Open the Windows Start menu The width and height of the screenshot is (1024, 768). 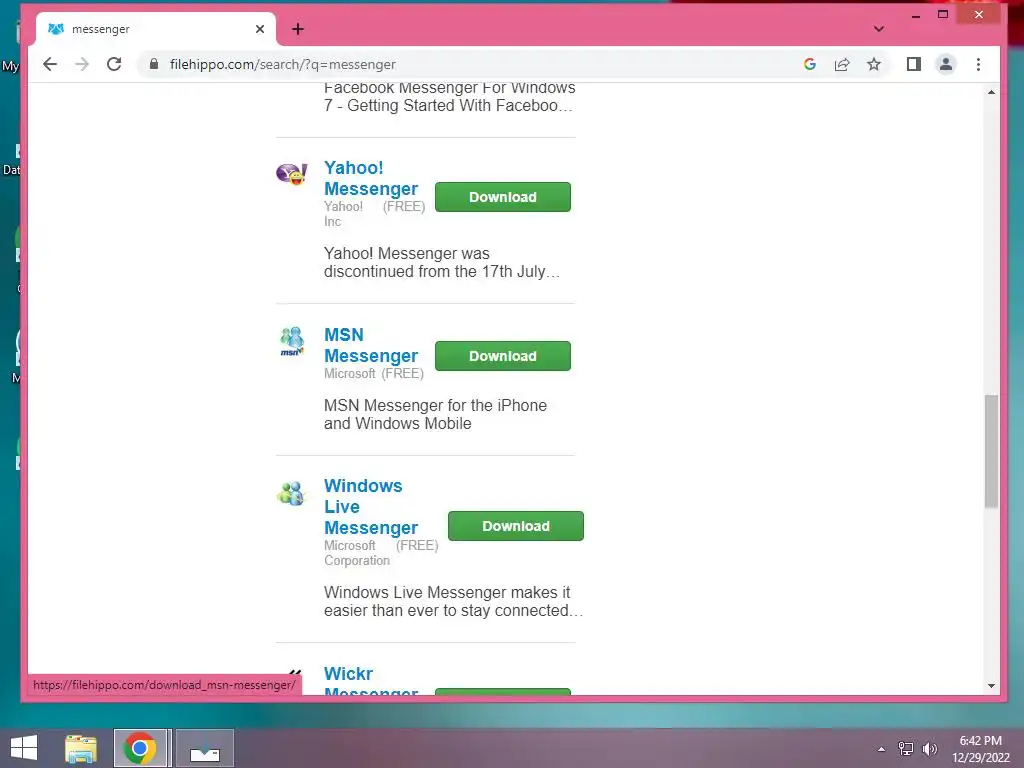tap(24, 748)
